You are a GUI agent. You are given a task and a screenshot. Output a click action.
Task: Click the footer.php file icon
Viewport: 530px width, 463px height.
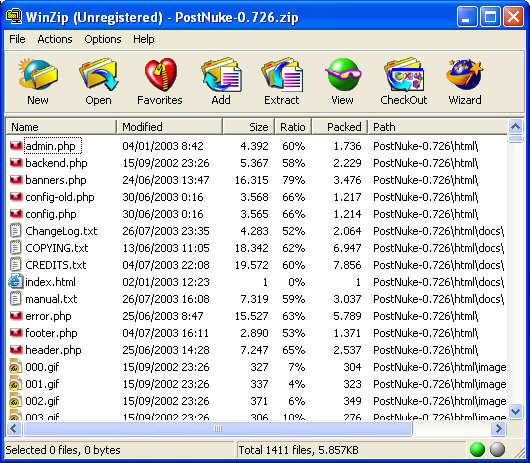tap(16, 333)
